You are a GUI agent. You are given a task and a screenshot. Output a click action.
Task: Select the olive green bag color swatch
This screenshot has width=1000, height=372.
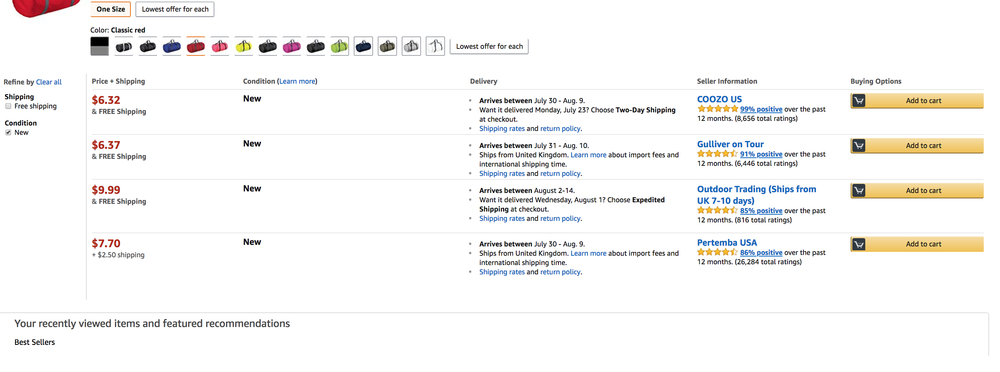pyautogui.click(x=387, y=47)
